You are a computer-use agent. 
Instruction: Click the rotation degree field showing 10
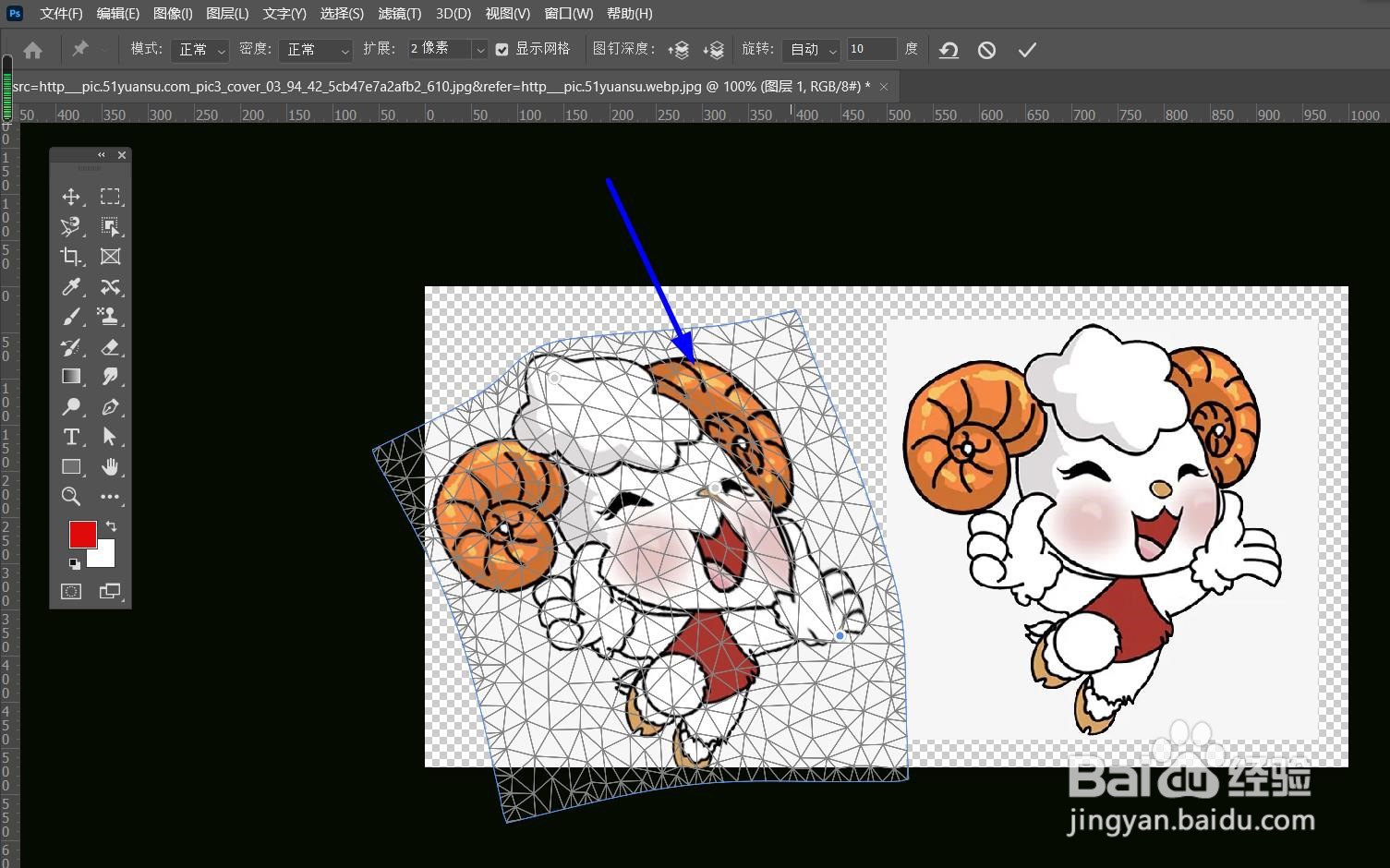click(x=872, y=49)
